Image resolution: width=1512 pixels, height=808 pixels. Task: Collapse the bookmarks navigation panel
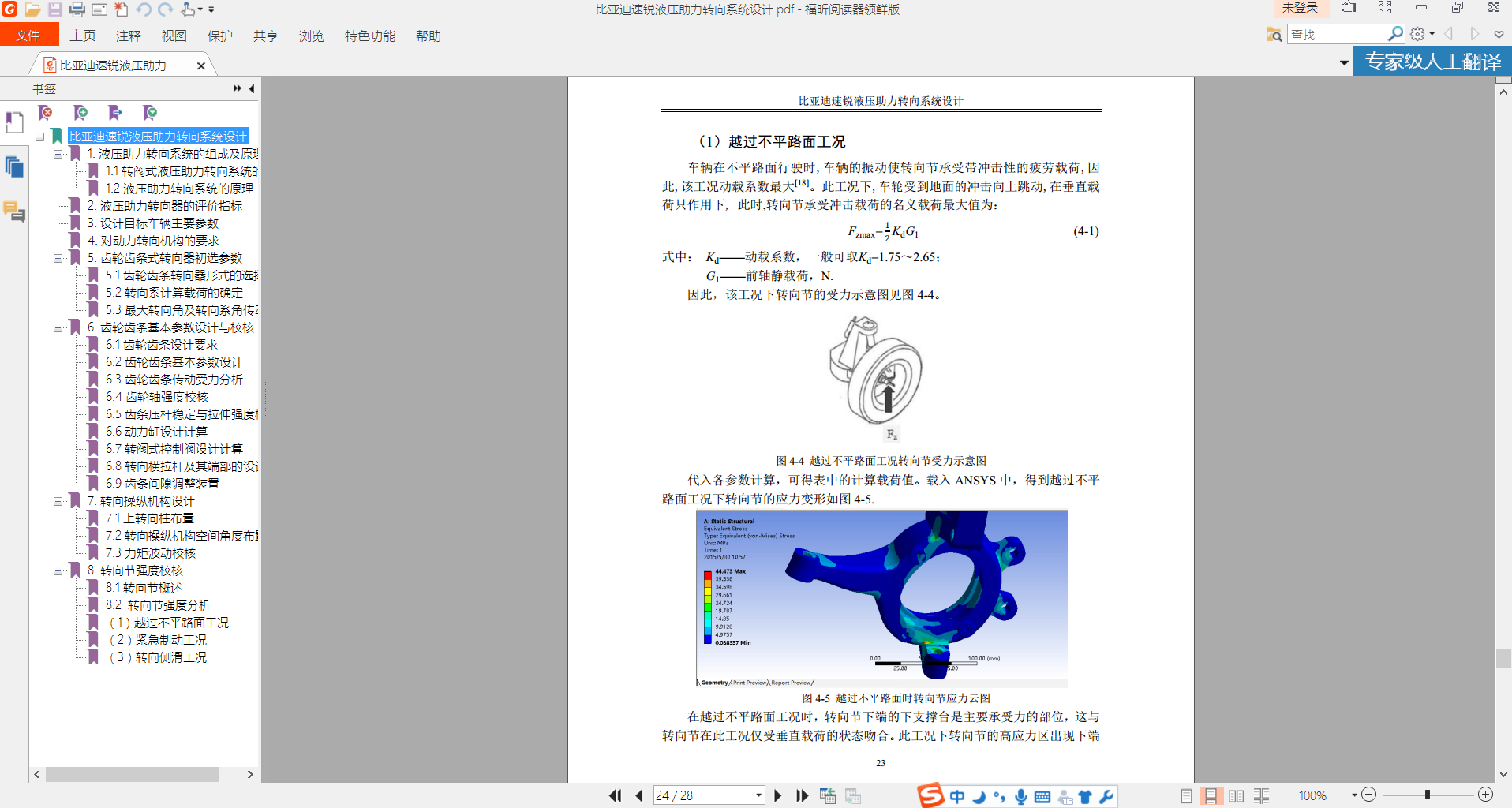point(252,88)
